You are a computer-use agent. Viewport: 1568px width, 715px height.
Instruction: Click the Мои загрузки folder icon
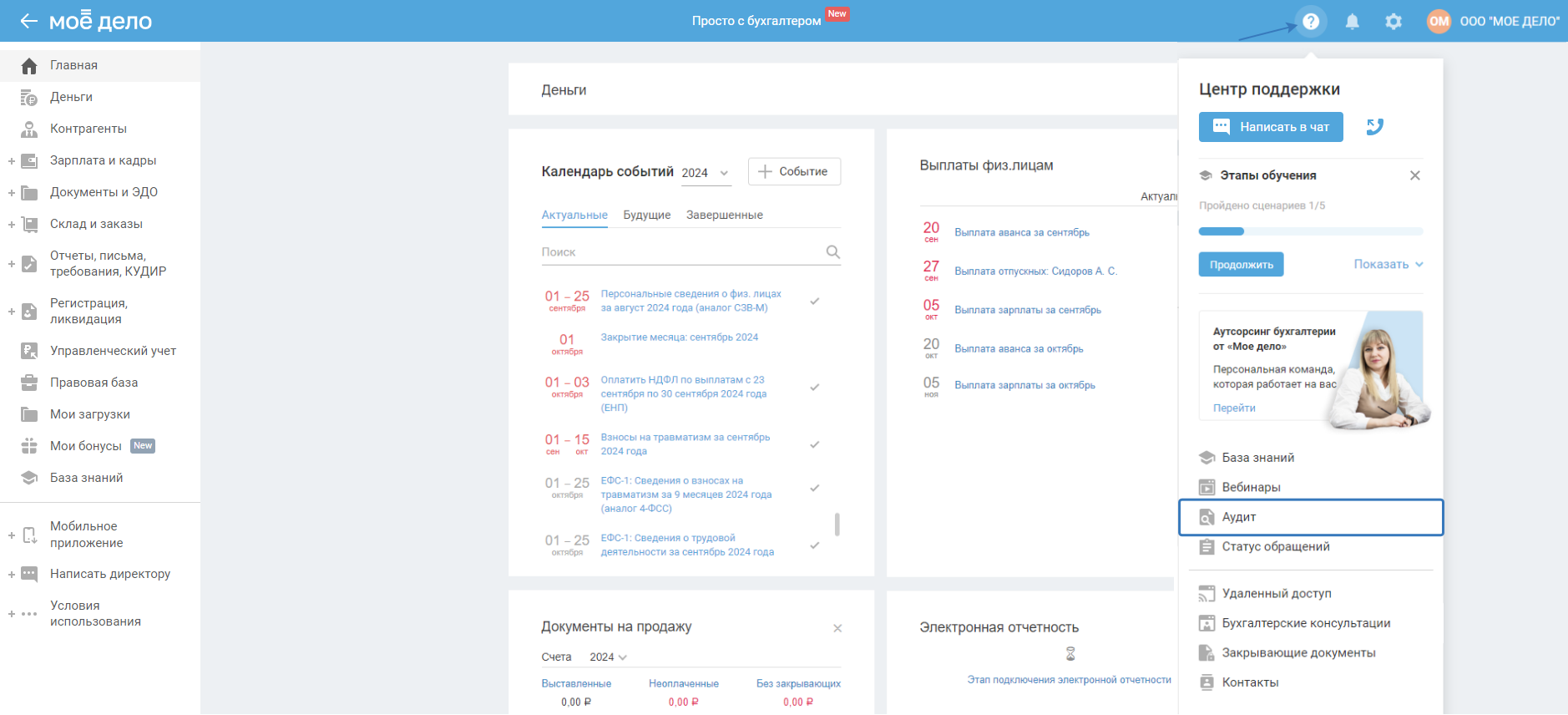pyautogui.click(x=29, y=414)
